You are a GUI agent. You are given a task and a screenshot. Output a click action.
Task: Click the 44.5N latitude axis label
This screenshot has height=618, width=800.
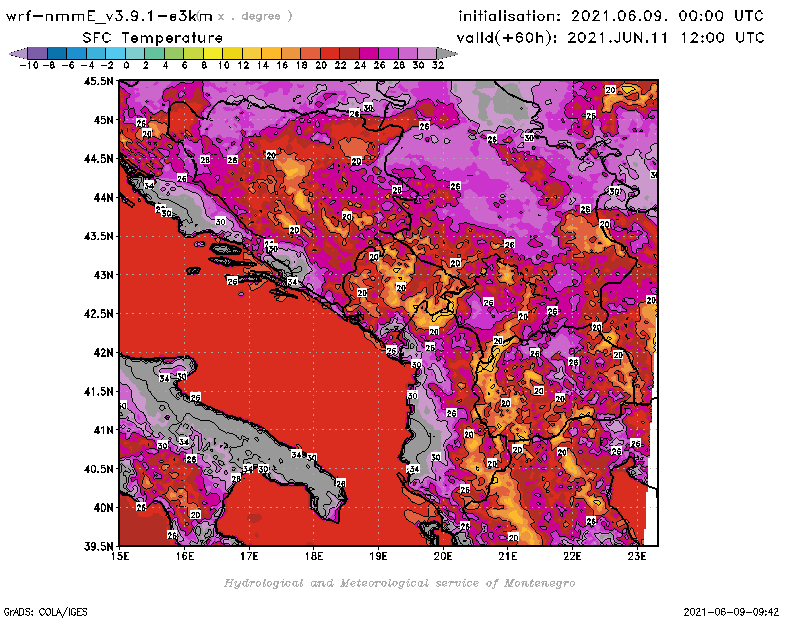tap(98, 159)
